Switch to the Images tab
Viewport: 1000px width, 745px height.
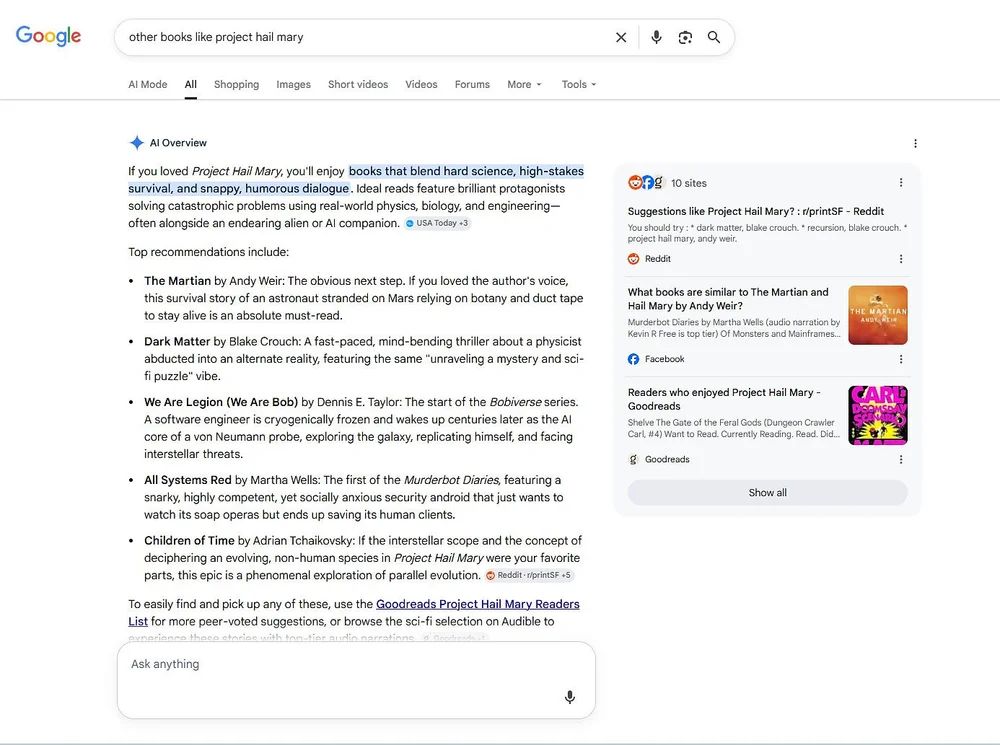click(x=293, y=84)
